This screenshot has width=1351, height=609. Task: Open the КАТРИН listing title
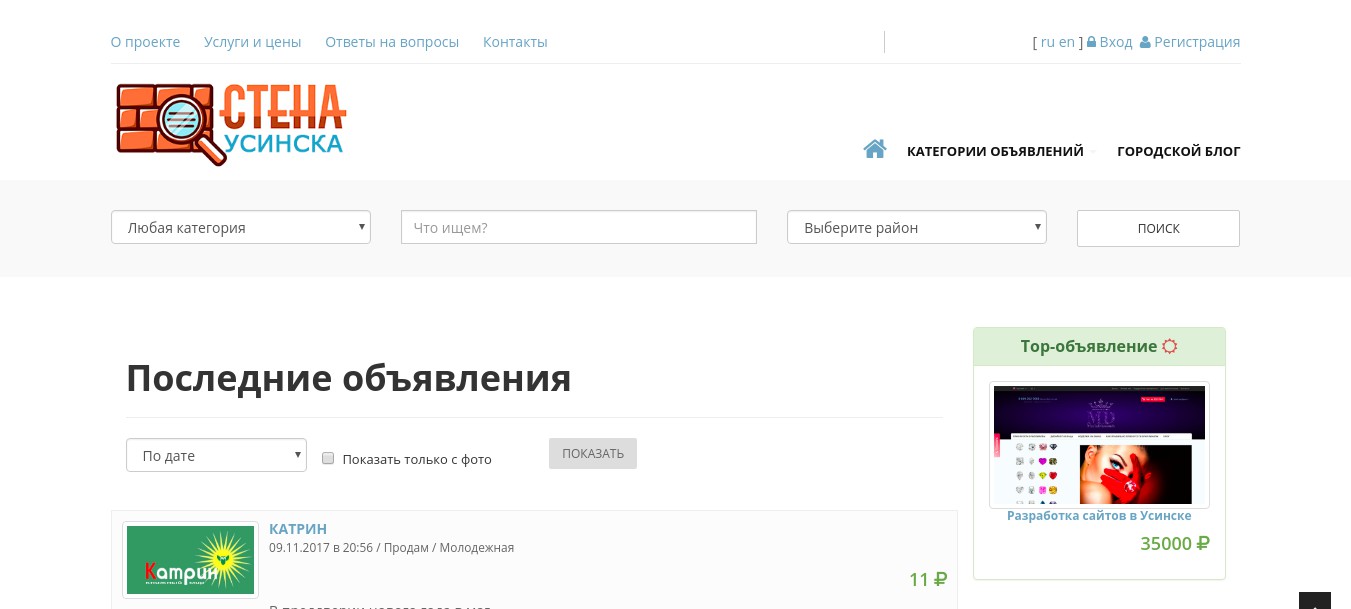[x=298, y=529]
